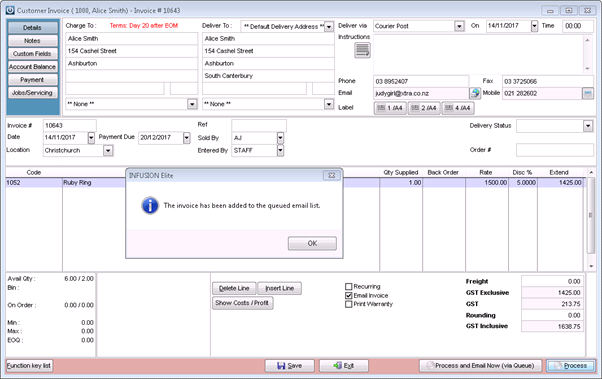The height and width of the screenshot is (379, 602).
Task: Click the Fax number field
Action: coord(548,81)
